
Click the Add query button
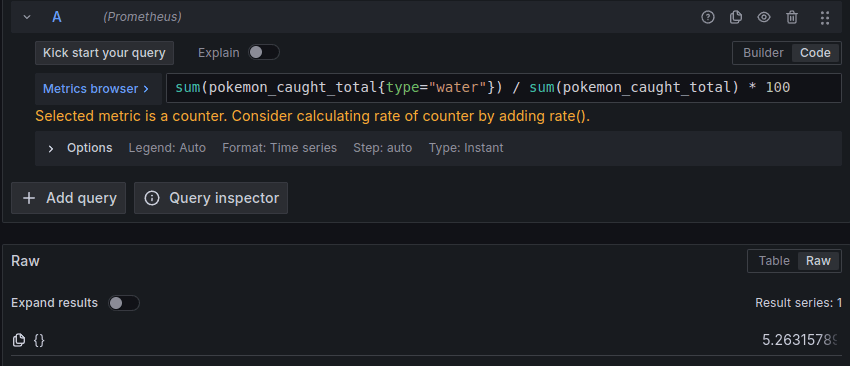tap(68, 198)
